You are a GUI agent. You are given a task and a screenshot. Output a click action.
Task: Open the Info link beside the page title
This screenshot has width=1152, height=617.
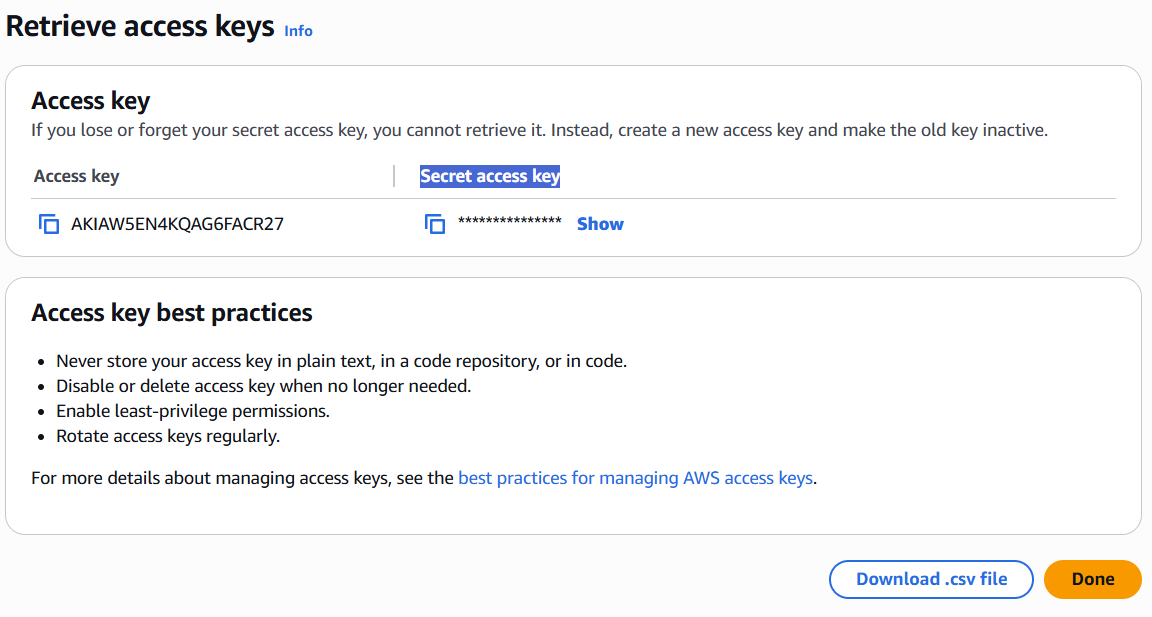point(298,31)
